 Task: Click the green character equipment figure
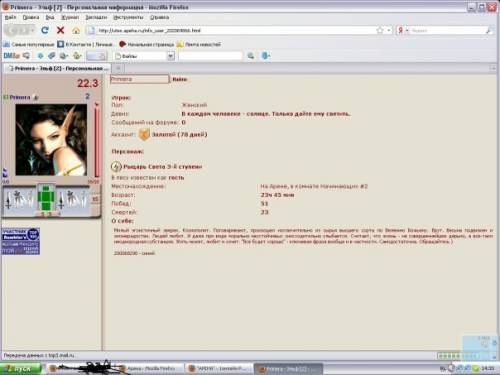[45, 198]
